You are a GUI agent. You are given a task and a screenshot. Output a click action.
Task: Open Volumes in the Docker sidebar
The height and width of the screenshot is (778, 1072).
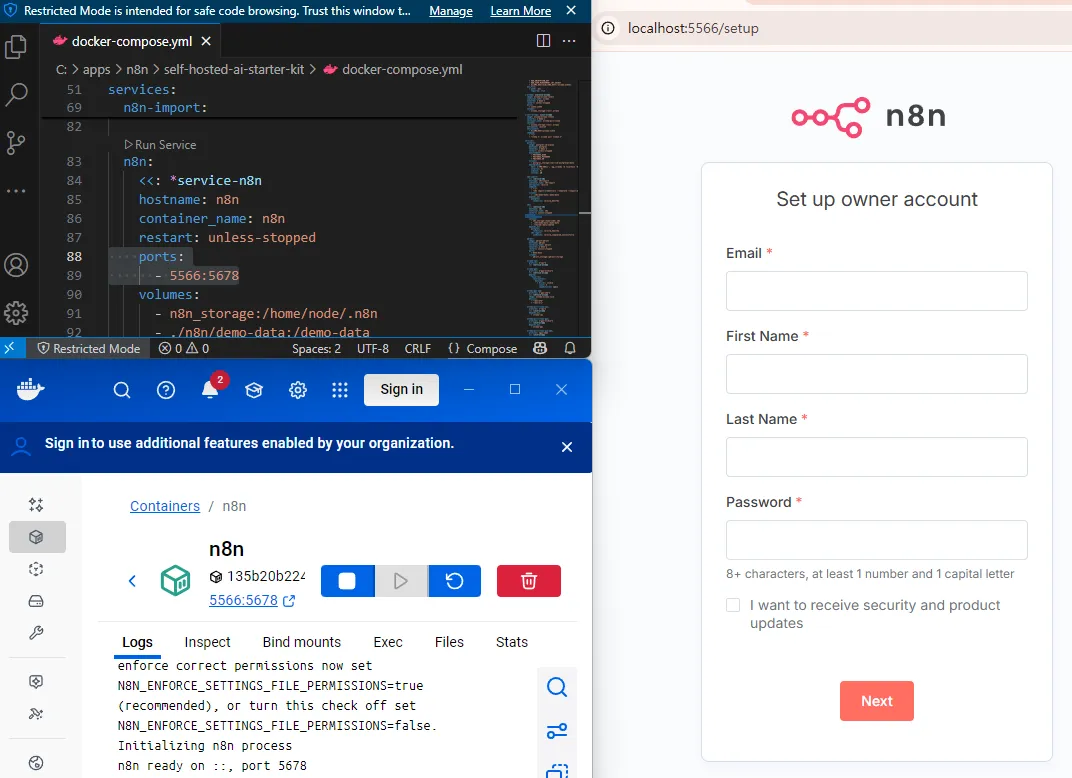(x=36, y=601)
